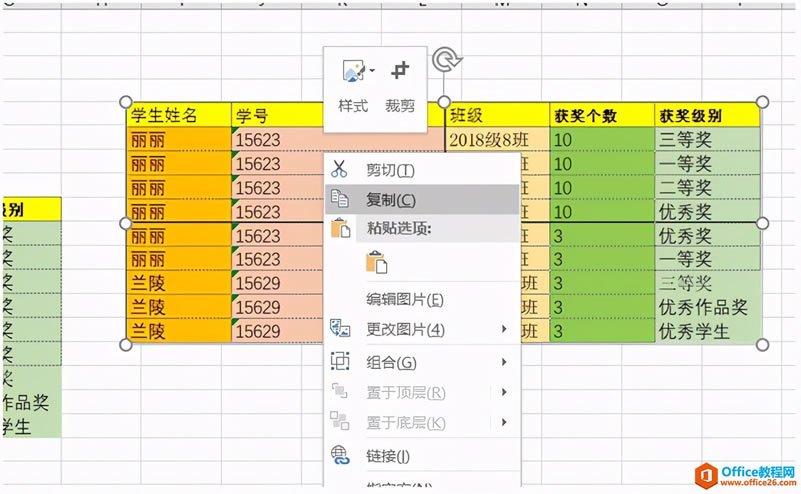The width and height of the screenshot is (801, 494).
Task: Click the last 15629 cell in 学号 column
Action: click(x=278, y=331)
